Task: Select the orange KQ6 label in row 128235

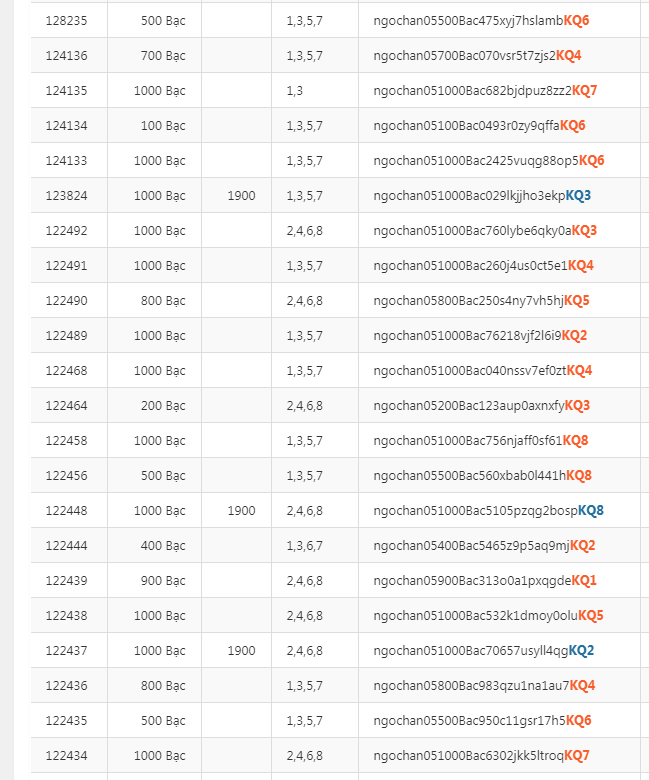Action: point(576,20)
